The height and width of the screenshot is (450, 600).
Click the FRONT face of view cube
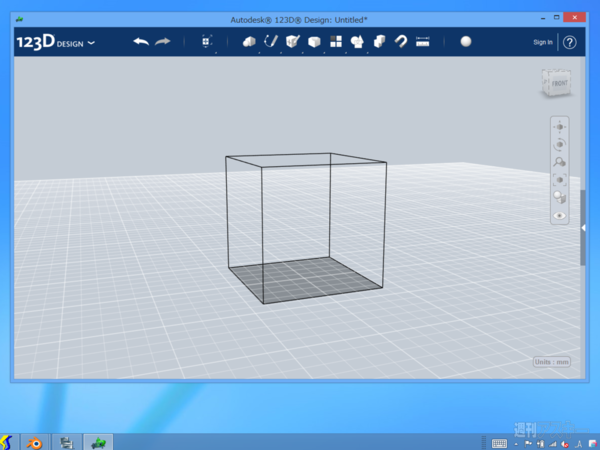click(559, 83)
